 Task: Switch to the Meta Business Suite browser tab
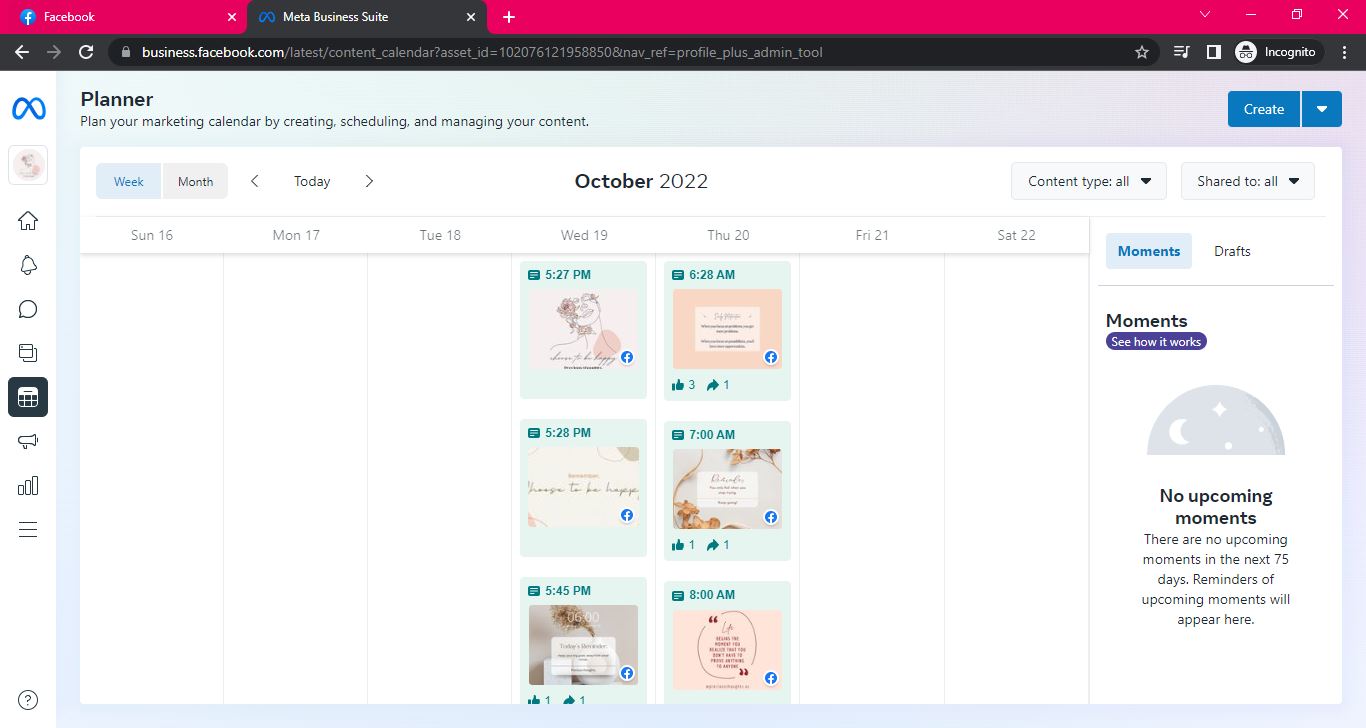tap(367, 17)
